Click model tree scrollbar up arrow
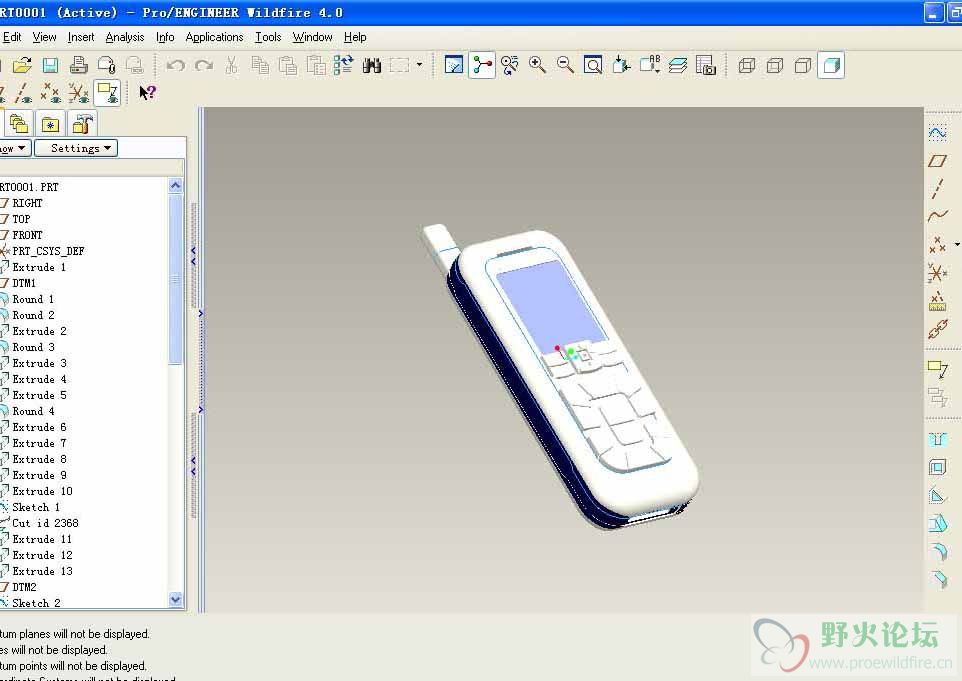Screen dimensions: 962x681 pos(175,185)
